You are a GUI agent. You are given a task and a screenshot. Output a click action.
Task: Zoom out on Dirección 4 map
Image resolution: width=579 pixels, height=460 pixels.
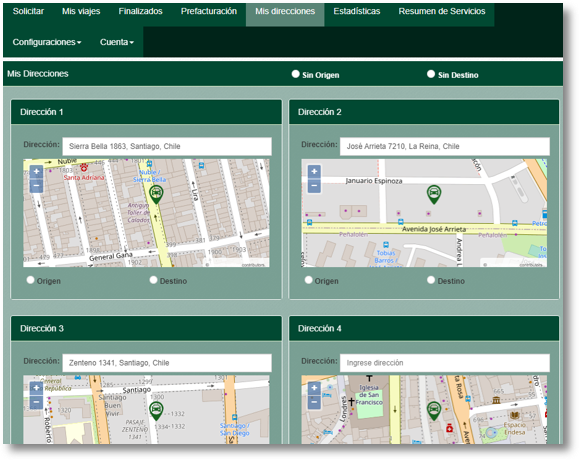pos(314,402)
